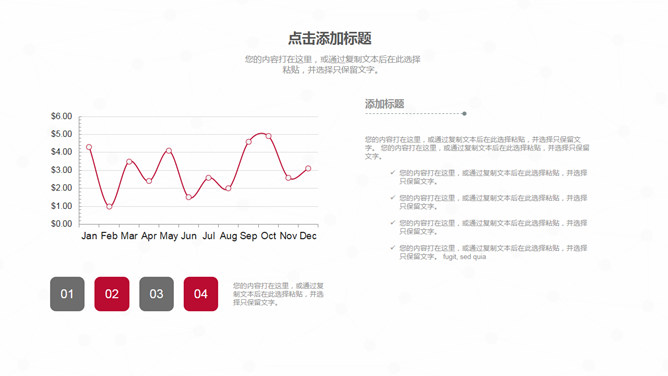Select the red 04 square
668x376 pixels.
(x=201, y=294)
